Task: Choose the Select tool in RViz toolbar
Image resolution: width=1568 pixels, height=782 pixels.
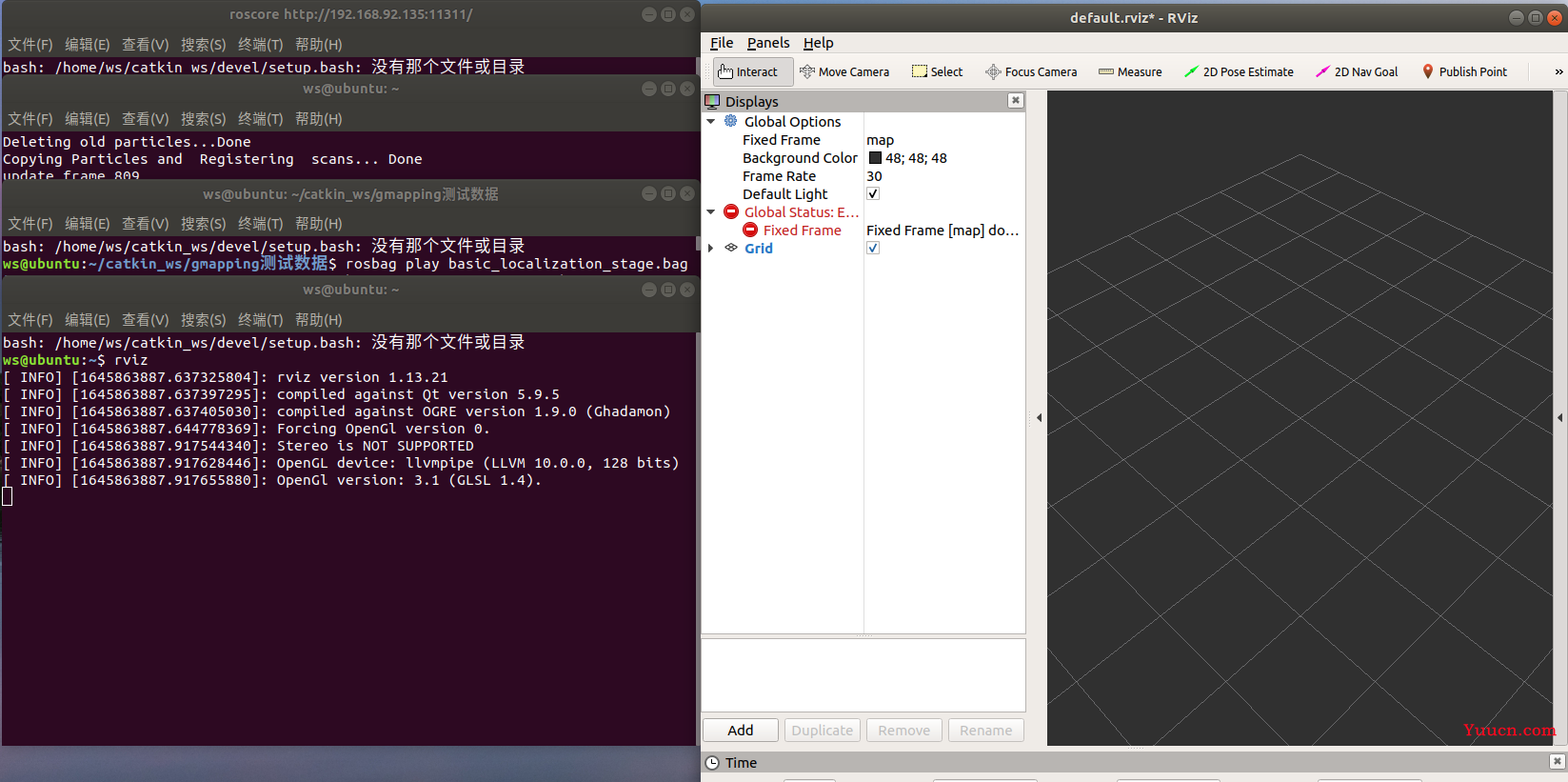Action: 937,71
